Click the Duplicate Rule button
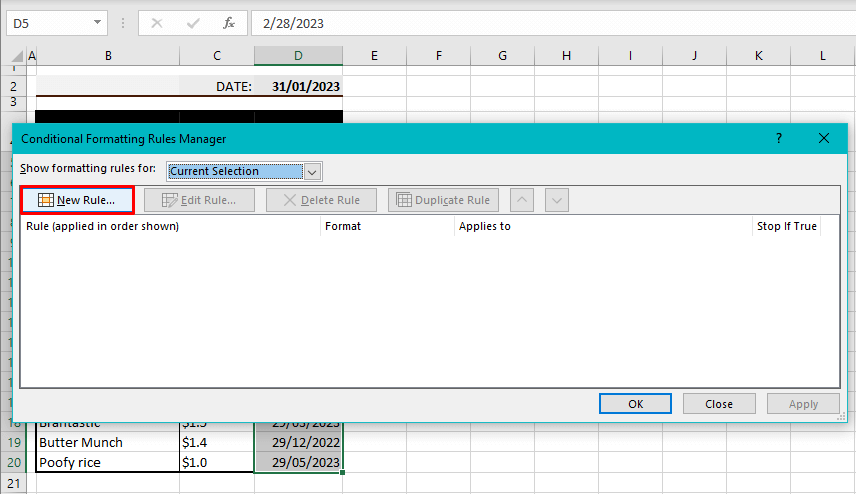 [x=443, y=200]
